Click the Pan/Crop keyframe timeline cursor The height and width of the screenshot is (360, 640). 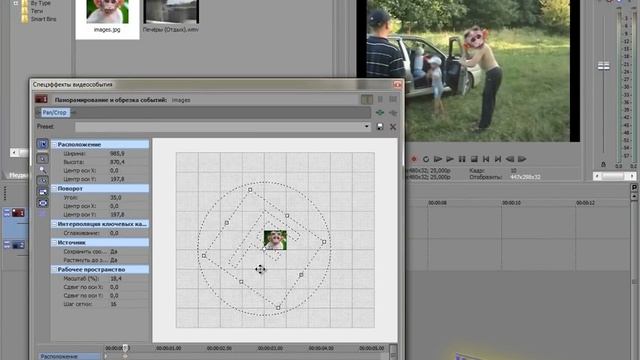[x=125, y=348]
